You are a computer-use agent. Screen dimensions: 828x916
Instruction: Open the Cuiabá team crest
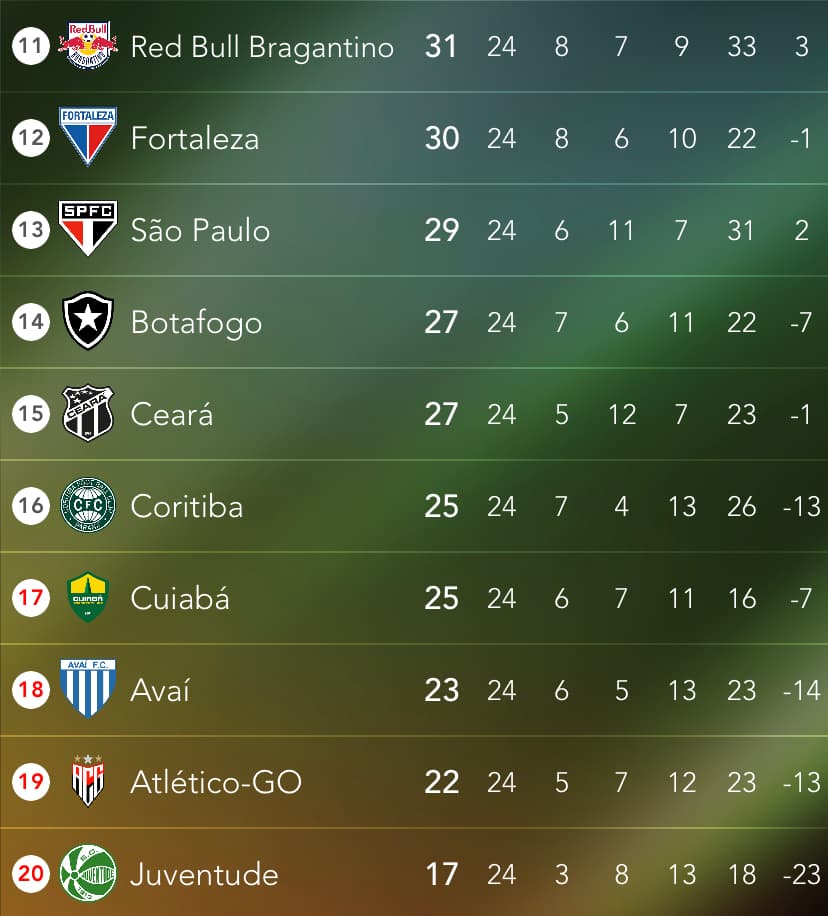click(88, 597)
